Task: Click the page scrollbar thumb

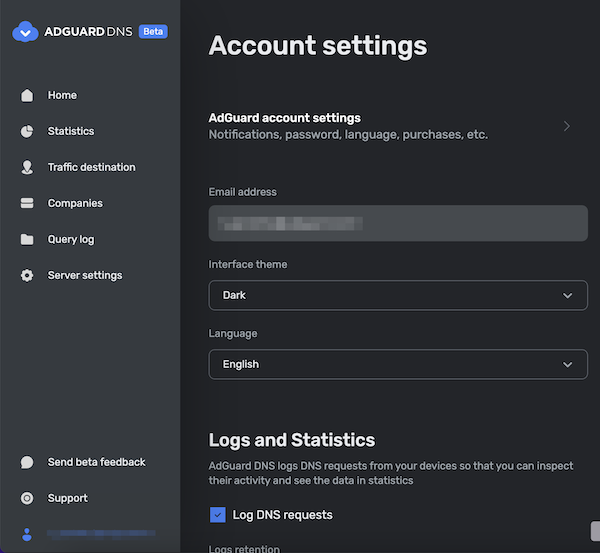Action: pos(595,531)
